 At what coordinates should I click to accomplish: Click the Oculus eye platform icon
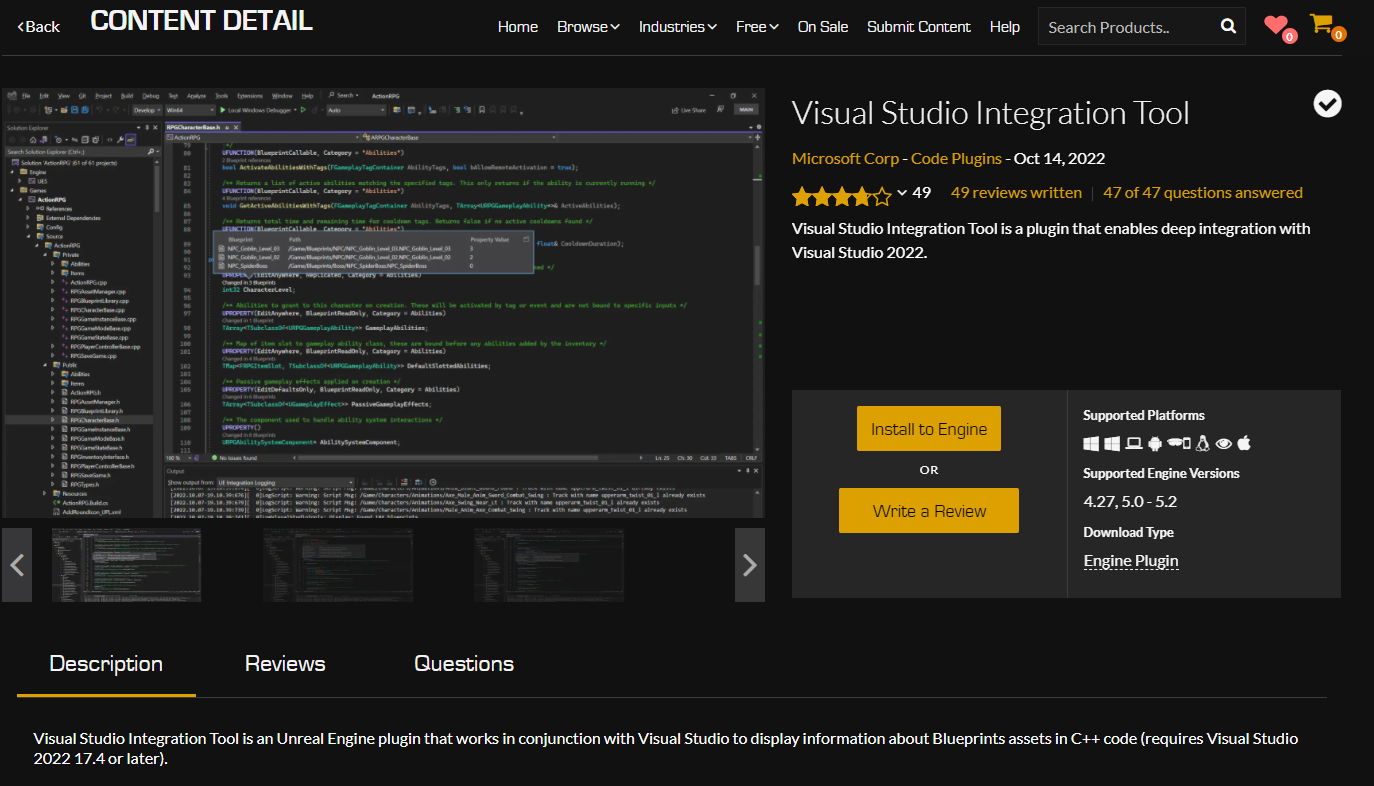pyautogui.click(x=1224, y=443)
